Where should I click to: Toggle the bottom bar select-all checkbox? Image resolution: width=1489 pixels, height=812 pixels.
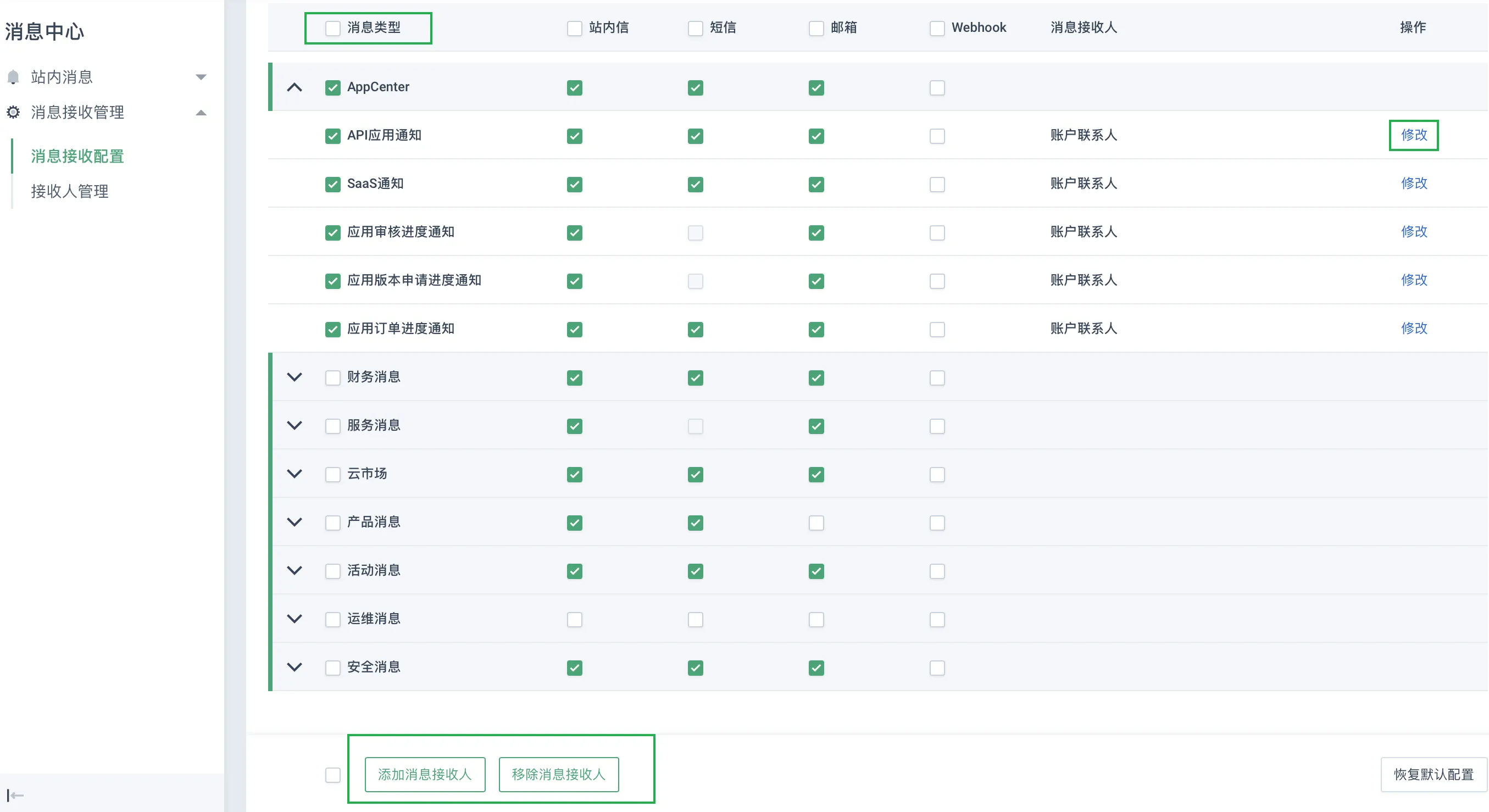coord(333,775)
